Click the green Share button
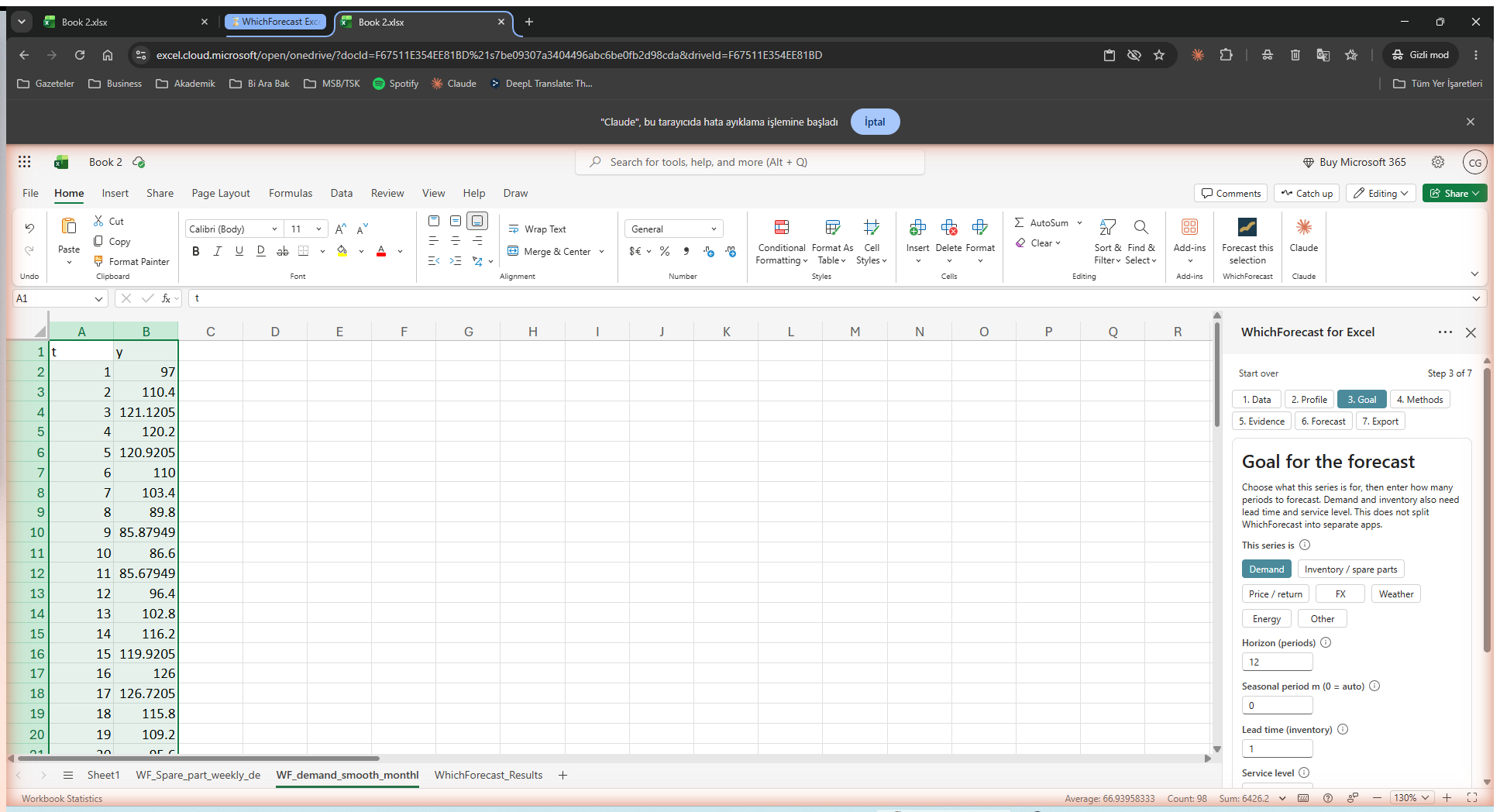This screenshot has height=812, width=1500. (x=1454, y=193)
